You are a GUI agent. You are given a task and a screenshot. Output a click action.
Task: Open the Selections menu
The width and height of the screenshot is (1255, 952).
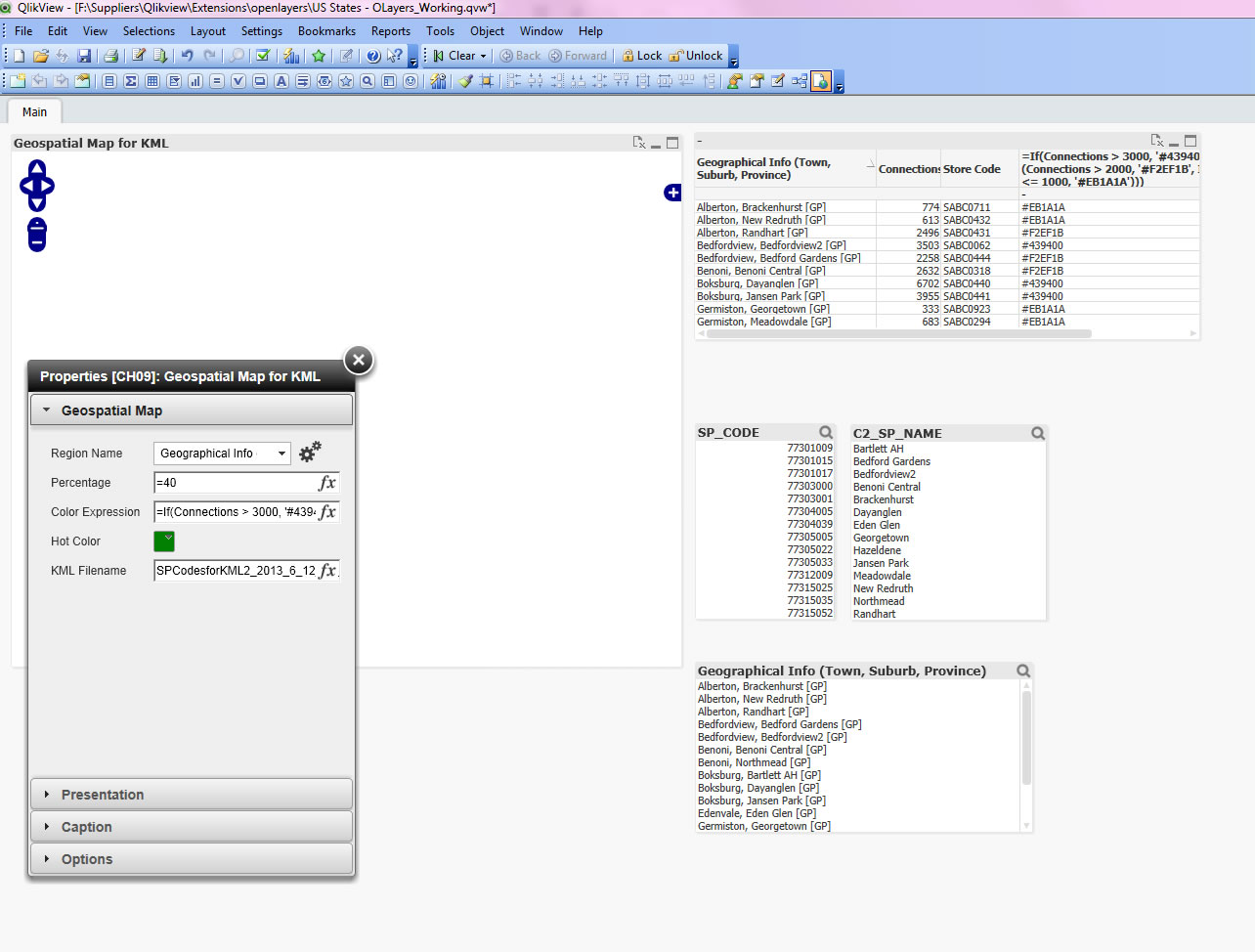[x=149, y=31]
